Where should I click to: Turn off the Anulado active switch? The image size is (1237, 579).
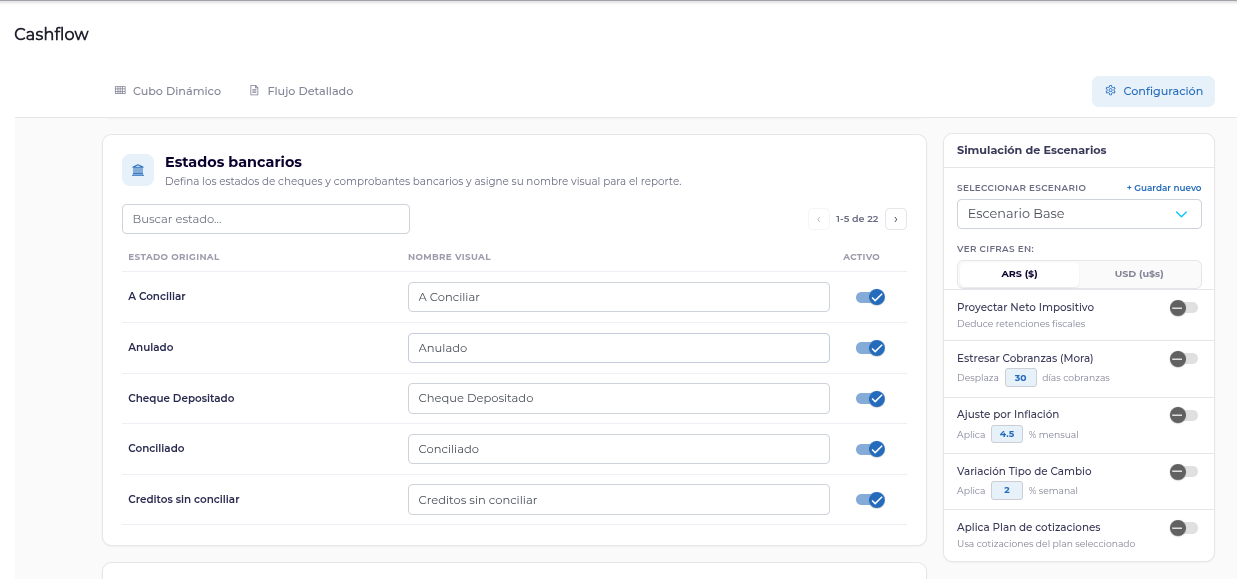coord(870,348)
